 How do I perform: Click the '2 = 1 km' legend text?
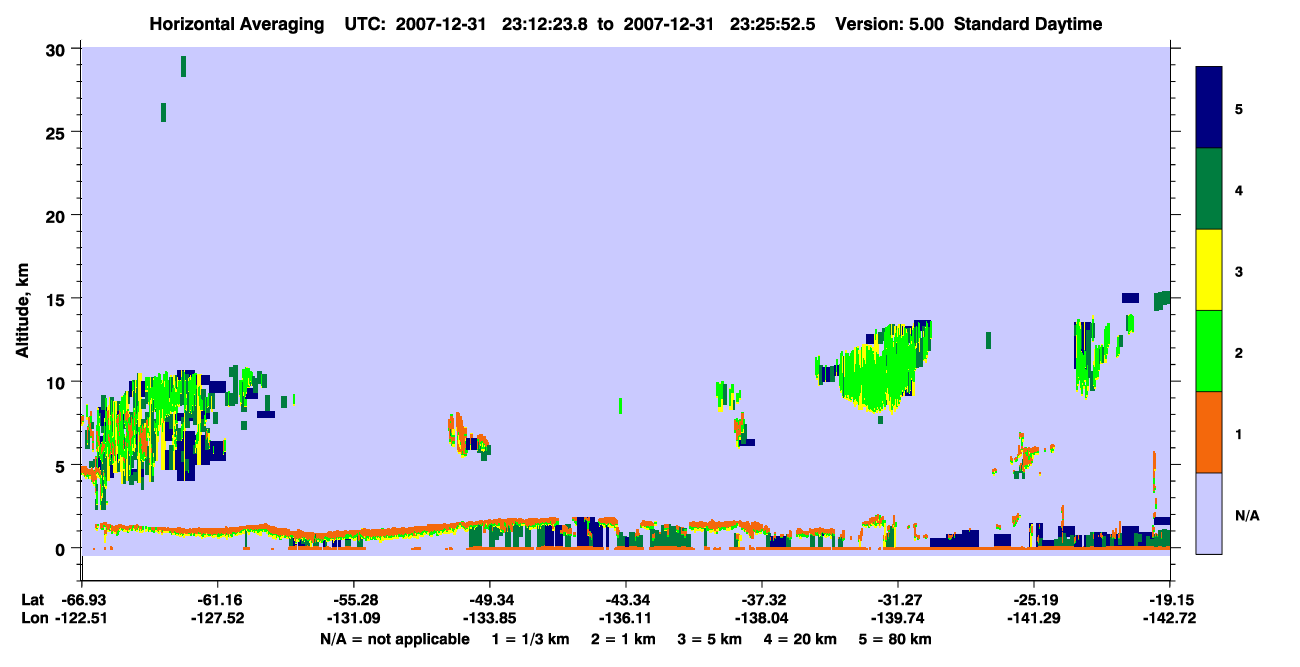coord(625,639)
